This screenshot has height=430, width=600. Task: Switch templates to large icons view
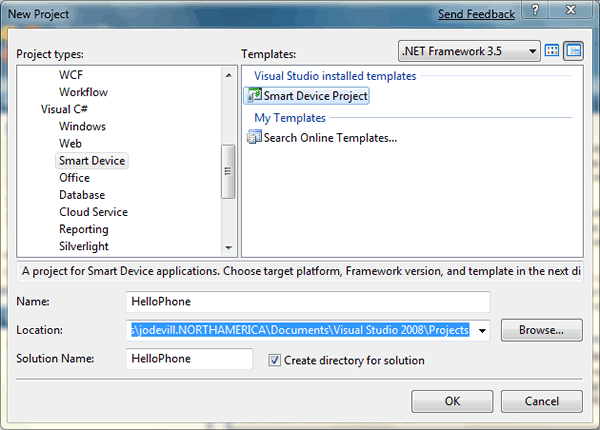click(552, 51)
